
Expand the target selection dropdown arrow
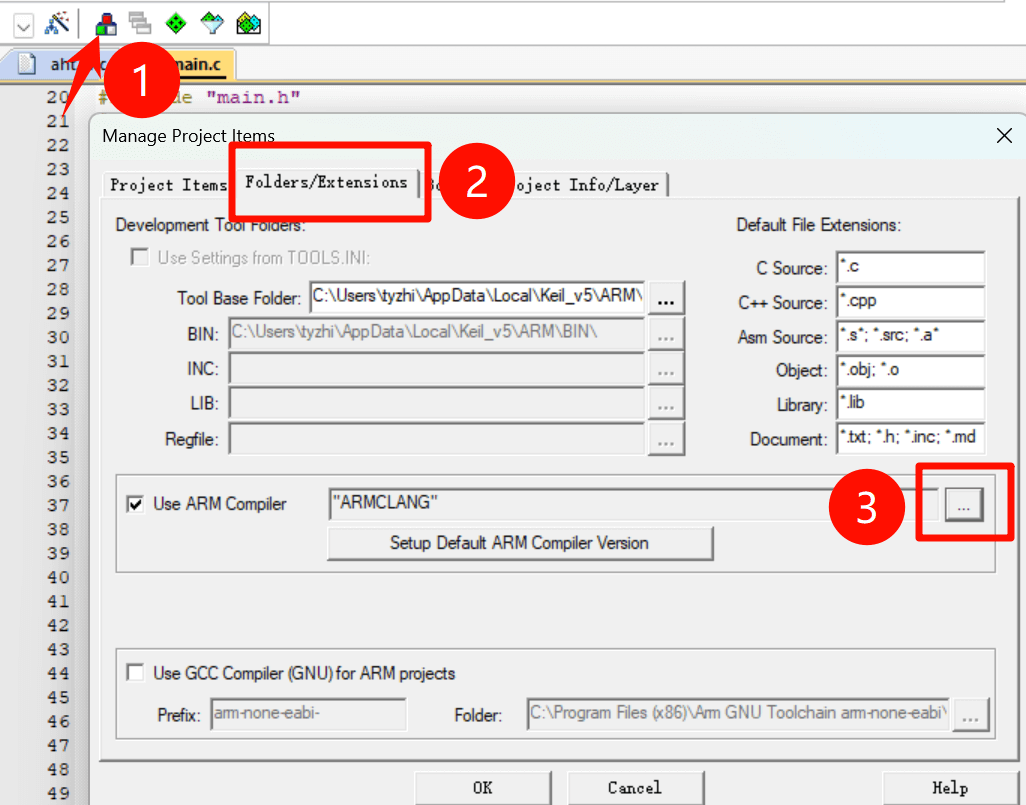23,23
